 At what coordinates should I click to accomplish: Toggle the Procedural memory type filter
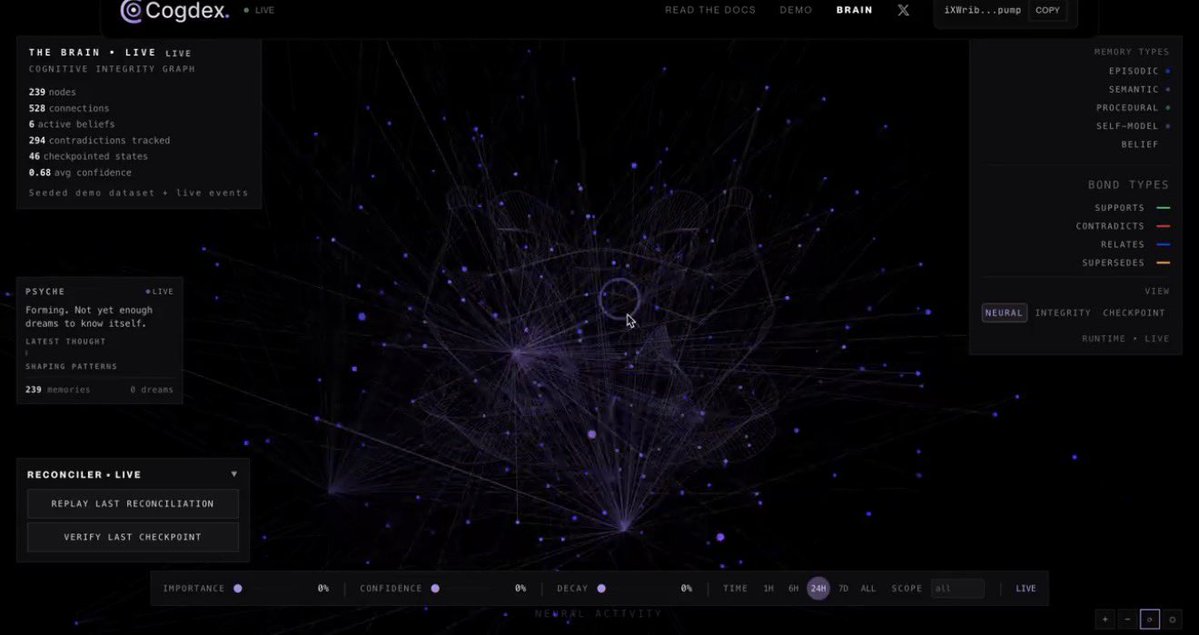[x=1132, y=108]
